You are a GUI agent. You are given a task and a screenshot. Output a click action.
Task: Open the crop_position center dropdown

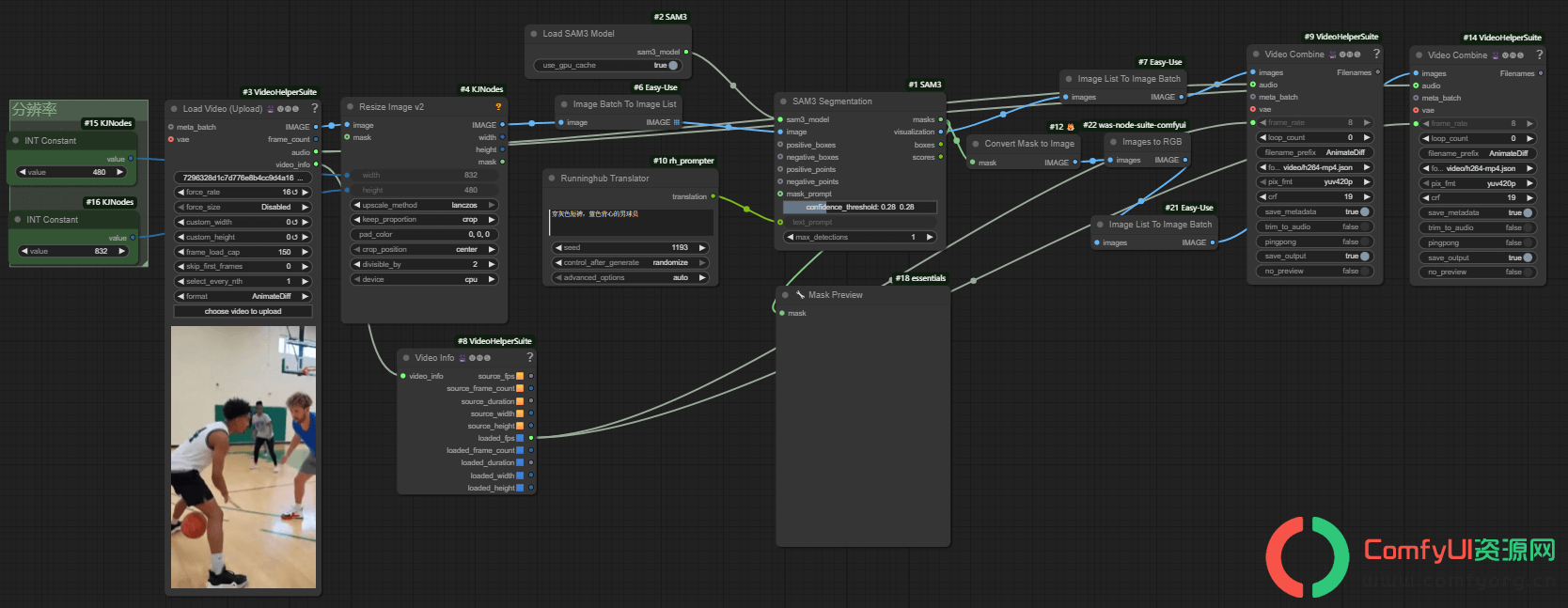coord(424,250)
